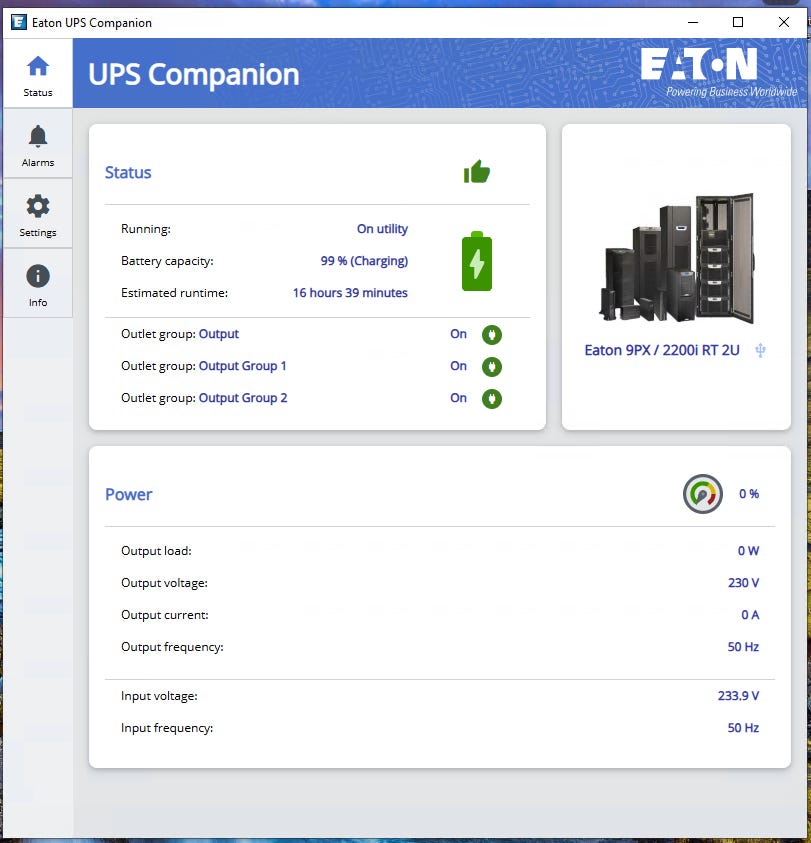Click the Eaton app icon in title bar
Viewport: 811px width, 843px height.
point(19,22)
